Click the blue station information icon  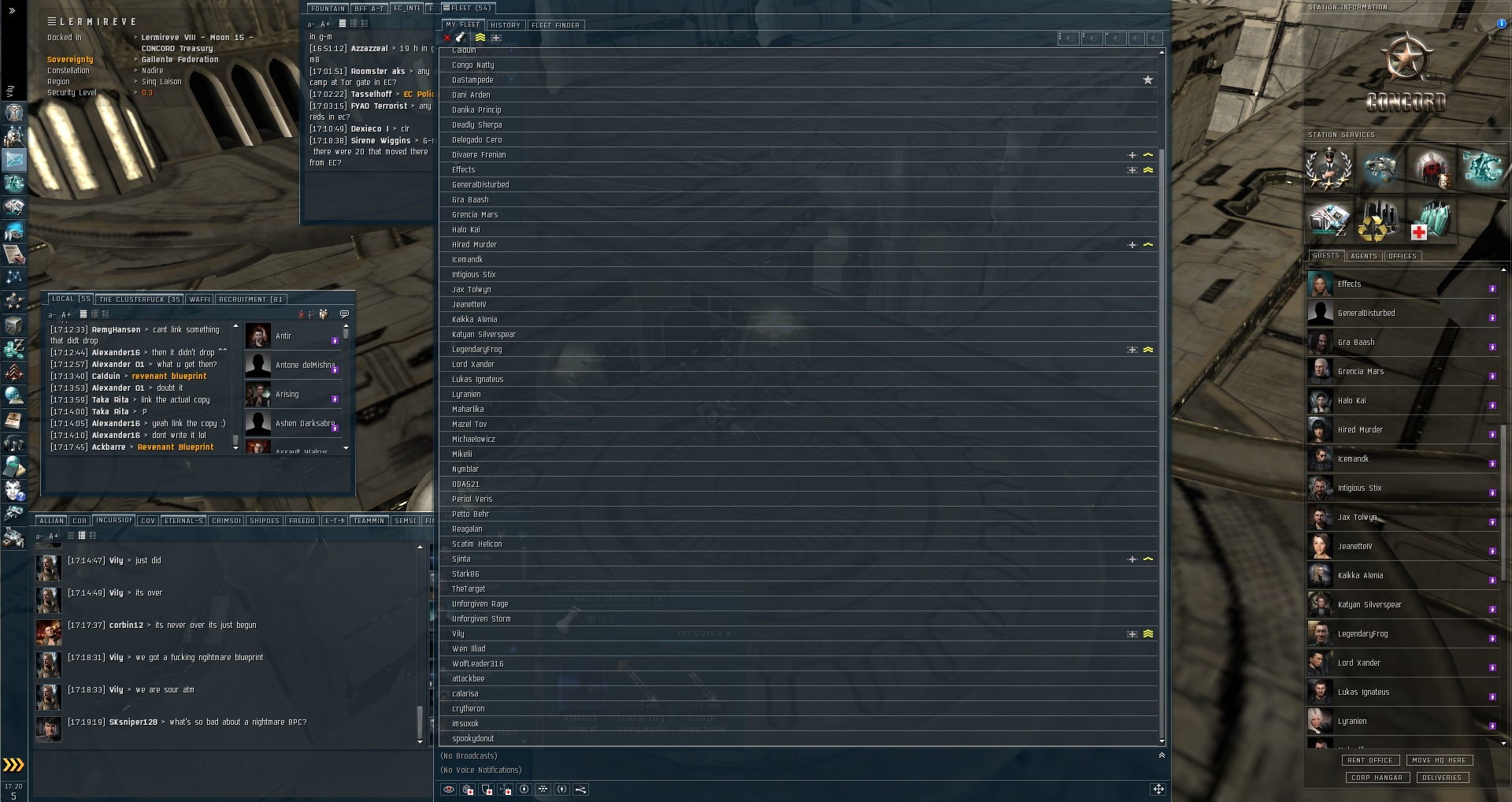(x=1502, y=24)
